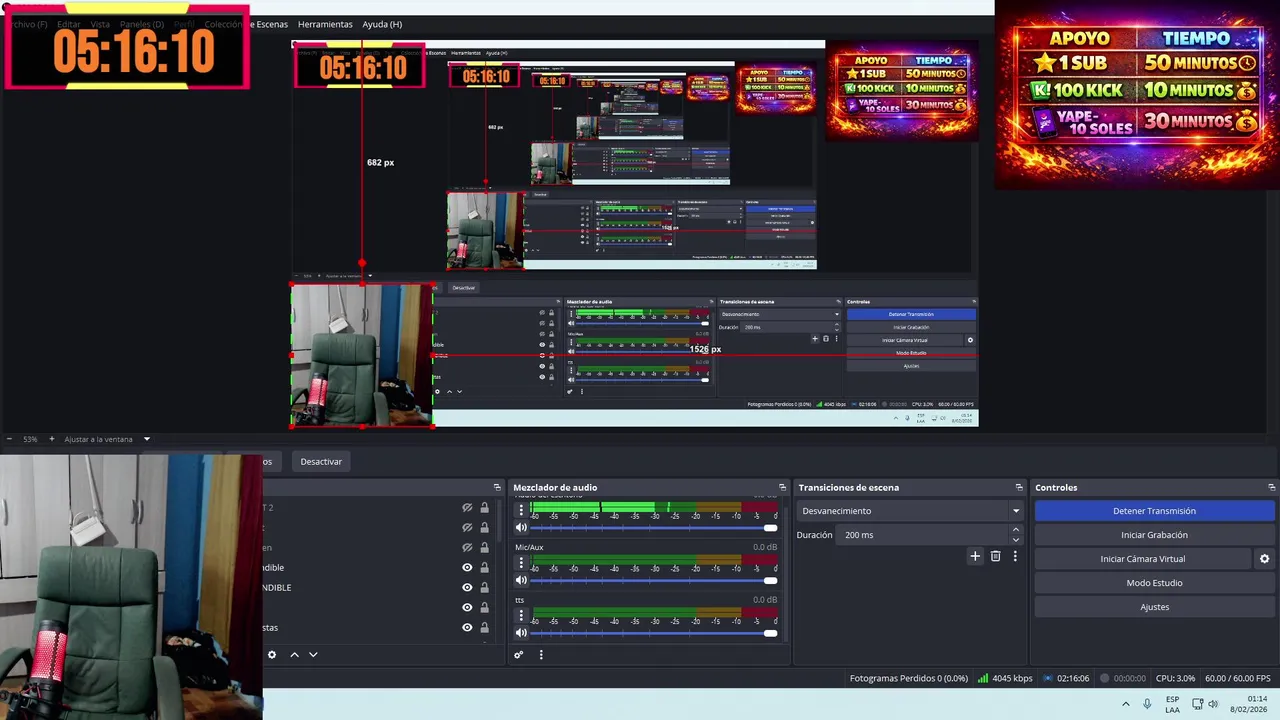Click ESP LAA language indicator
This screenshot has width=1280, height=720.
(1172, 704)
